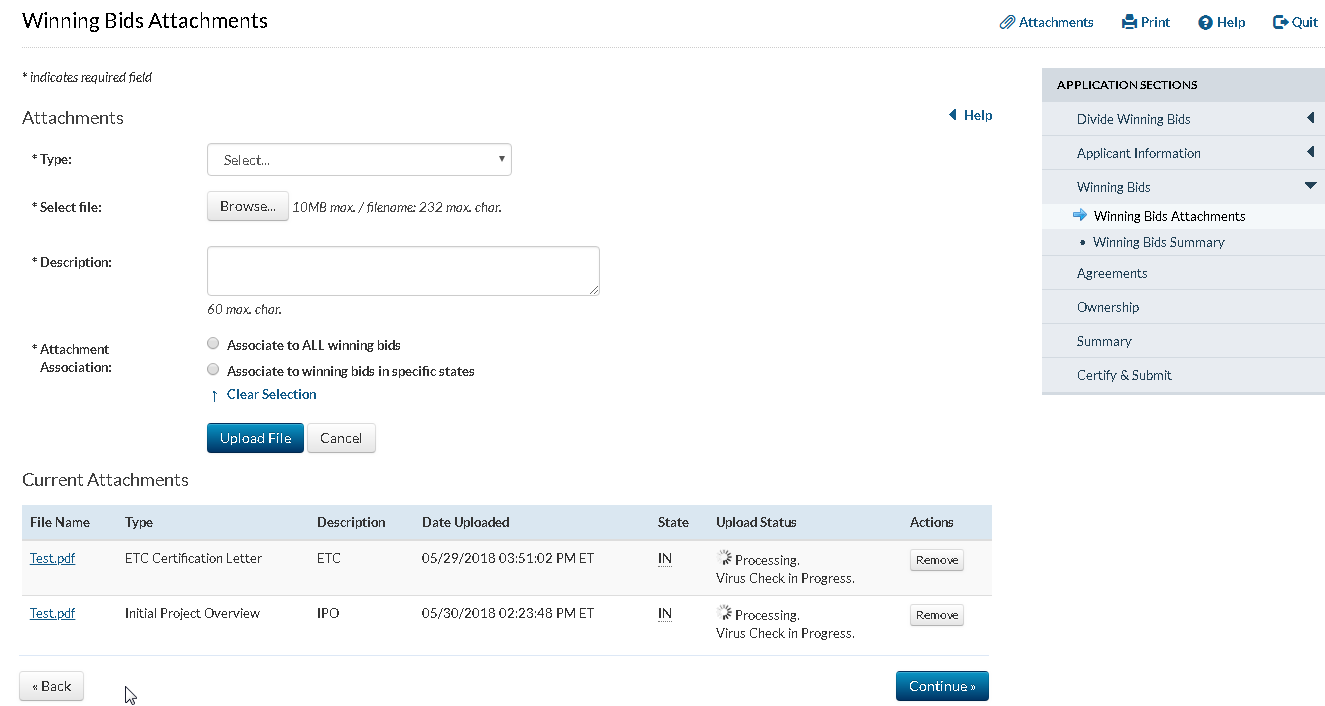Click into the Description text box

pyautogui.click(x=403, y=271)
